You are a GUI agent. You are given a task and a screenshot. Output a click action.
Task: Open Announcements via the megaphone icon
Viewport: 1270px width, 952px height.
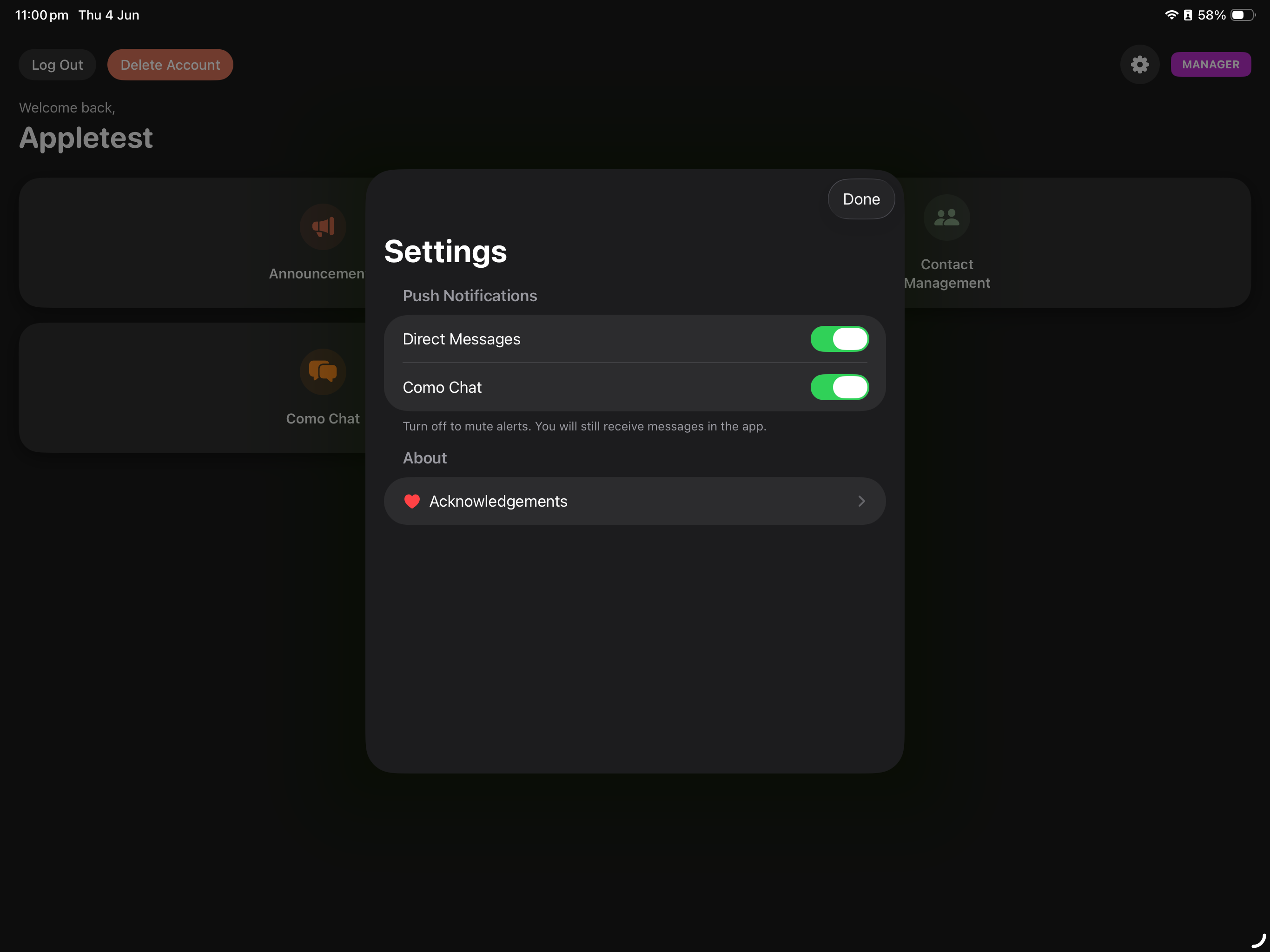tap(323, 226)
